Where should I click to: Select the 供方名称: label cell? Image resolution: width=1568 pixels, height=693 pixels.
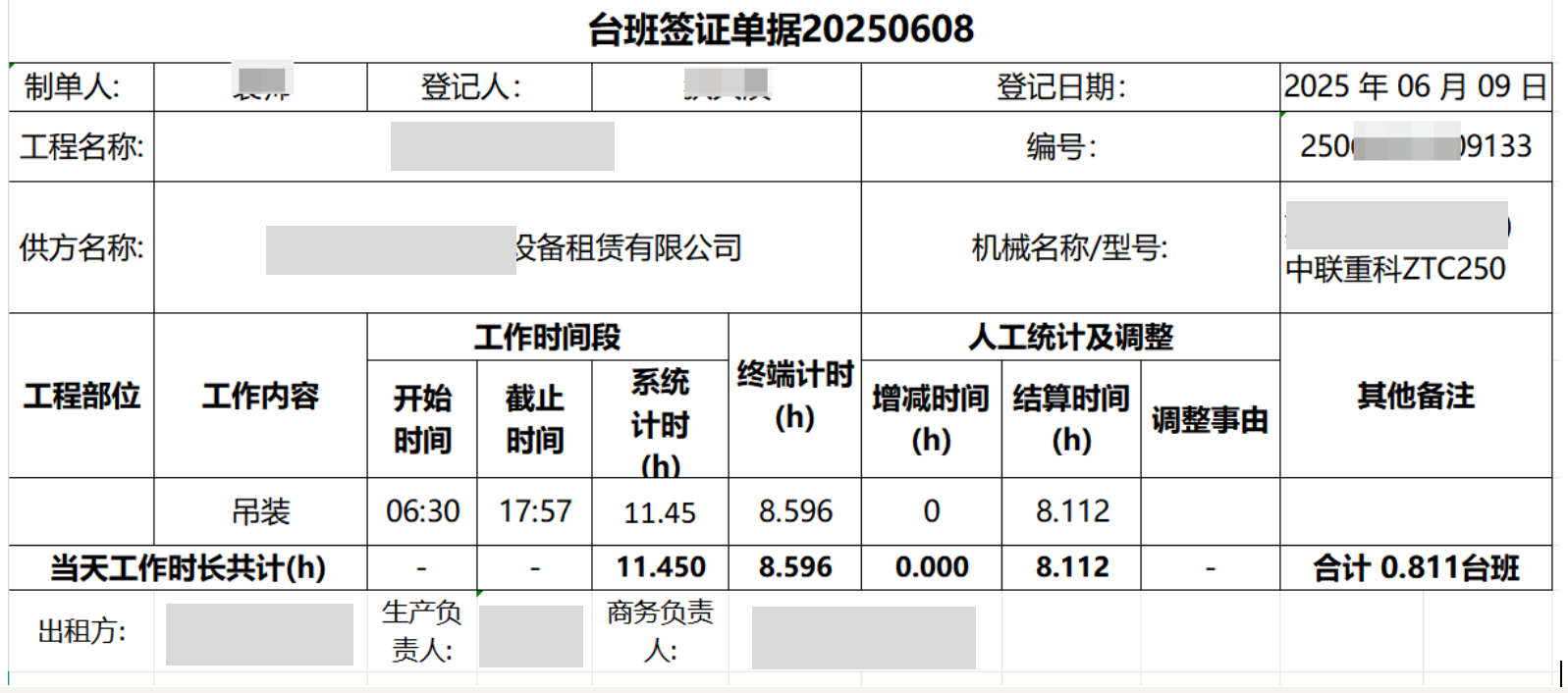pyautogui.click(x=81, y=247)
